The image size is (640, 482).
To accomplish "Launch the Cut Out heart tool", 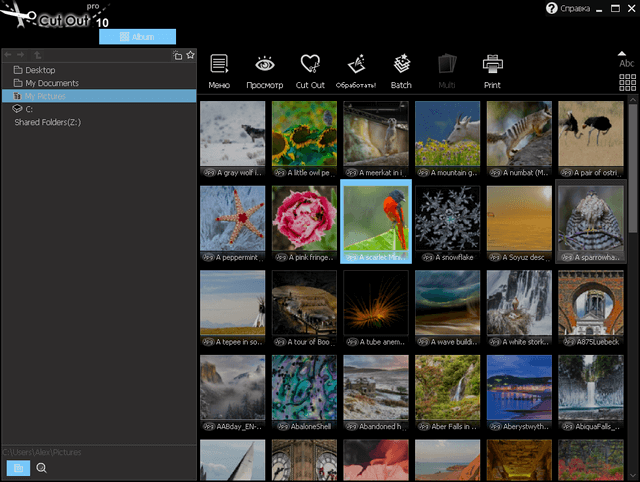I will [x=311, y=69].
